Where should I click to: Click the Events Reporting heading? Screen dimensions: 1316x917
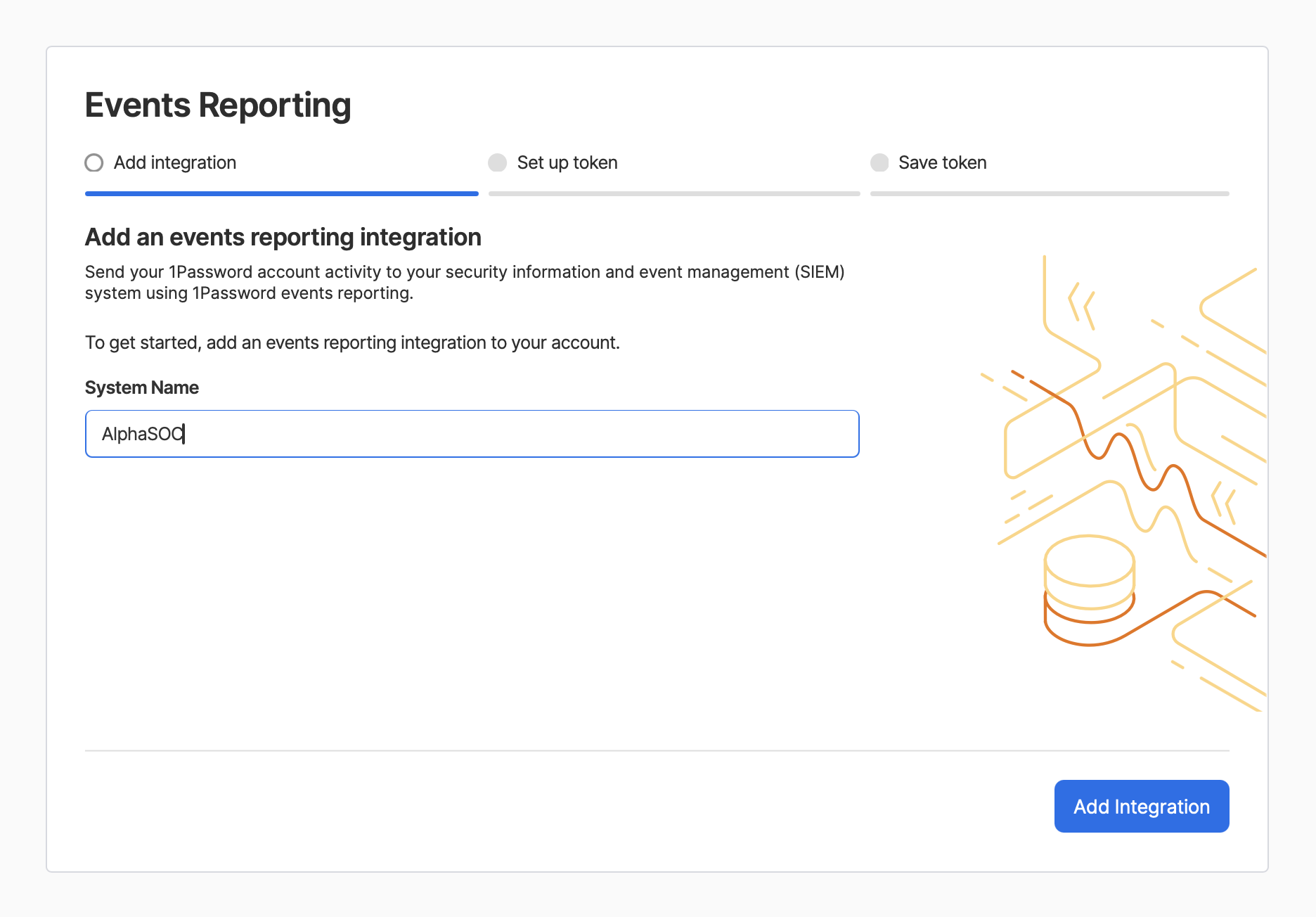[x=218, y=105]
